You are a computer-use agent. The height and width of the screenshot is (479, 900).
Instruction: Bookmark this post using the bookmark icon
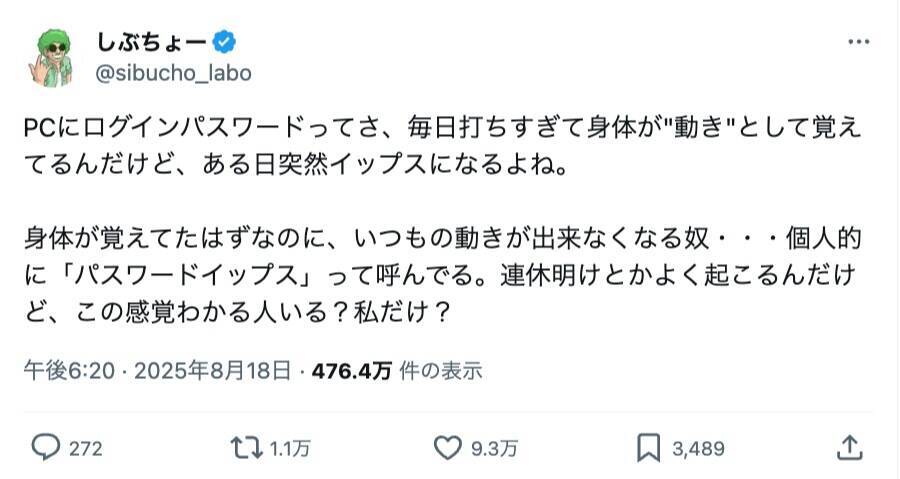[x=648, y=448]
